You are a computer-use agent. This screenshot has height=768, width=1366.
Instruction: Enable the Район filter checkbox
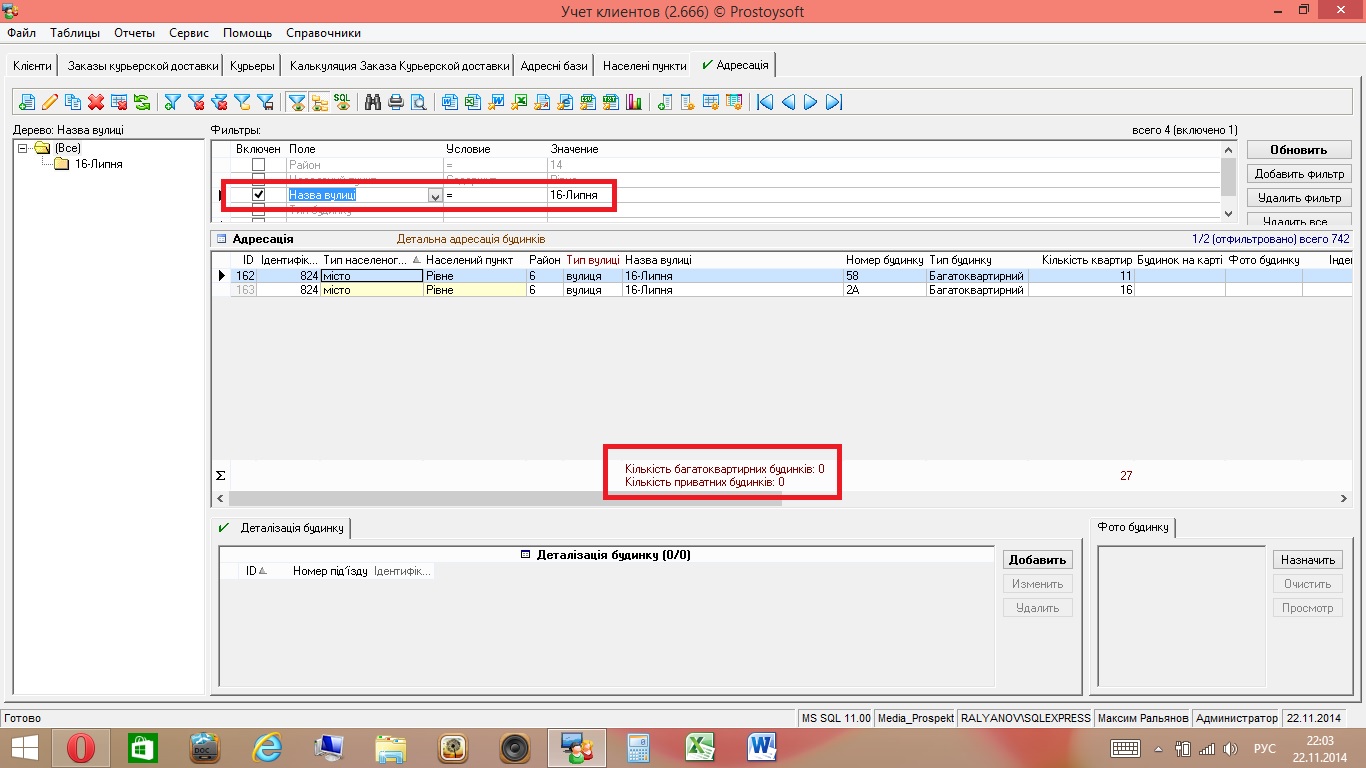click(258, 165)
